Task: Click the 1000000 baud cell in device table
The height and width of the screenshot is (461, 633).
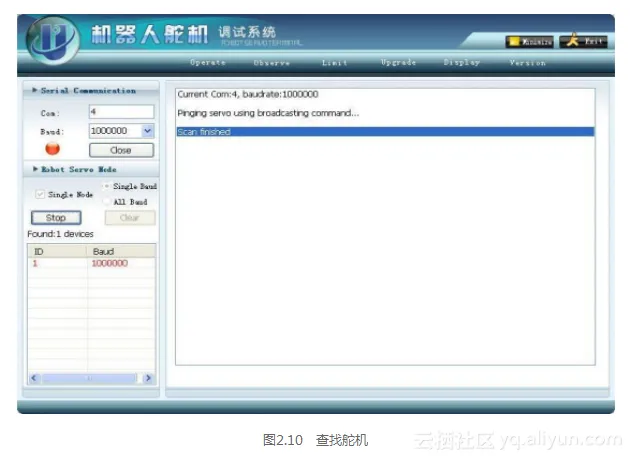Action: pos(110,263)
